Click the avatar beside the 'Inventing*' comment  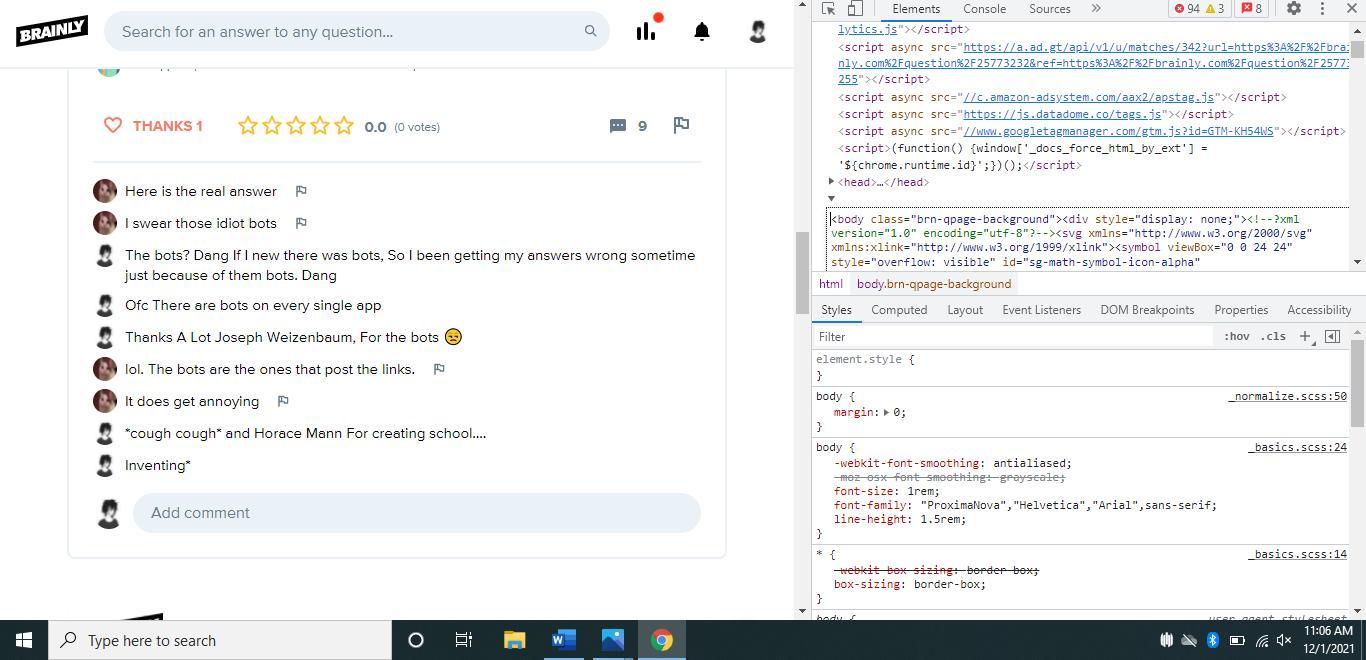[x=105, y=465]
